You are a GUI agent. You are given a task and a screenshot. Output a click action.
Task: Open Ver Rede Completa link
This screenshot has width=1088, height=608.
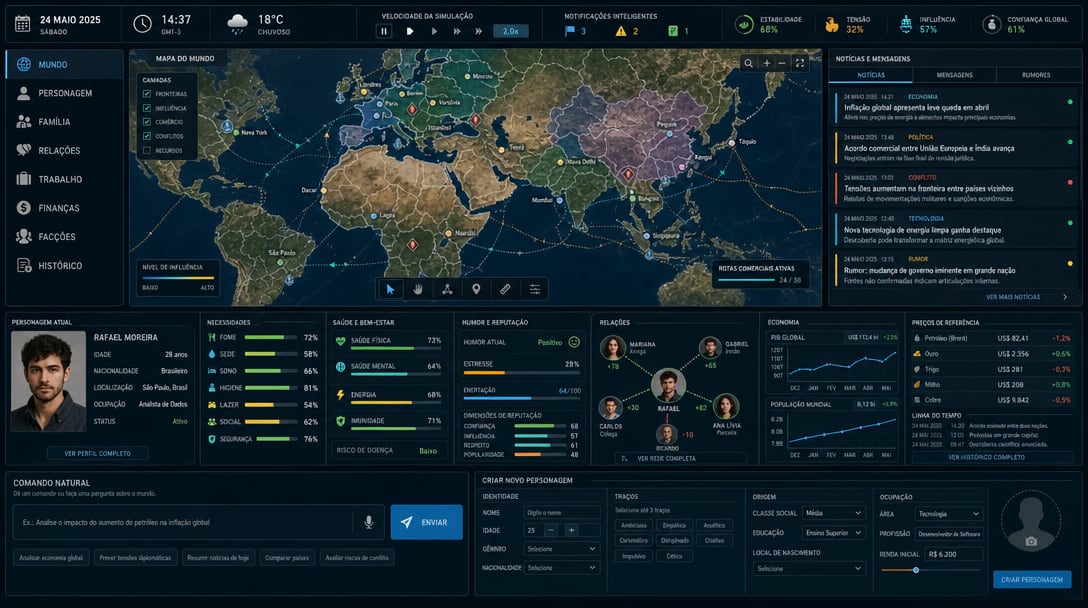[681, 459]
